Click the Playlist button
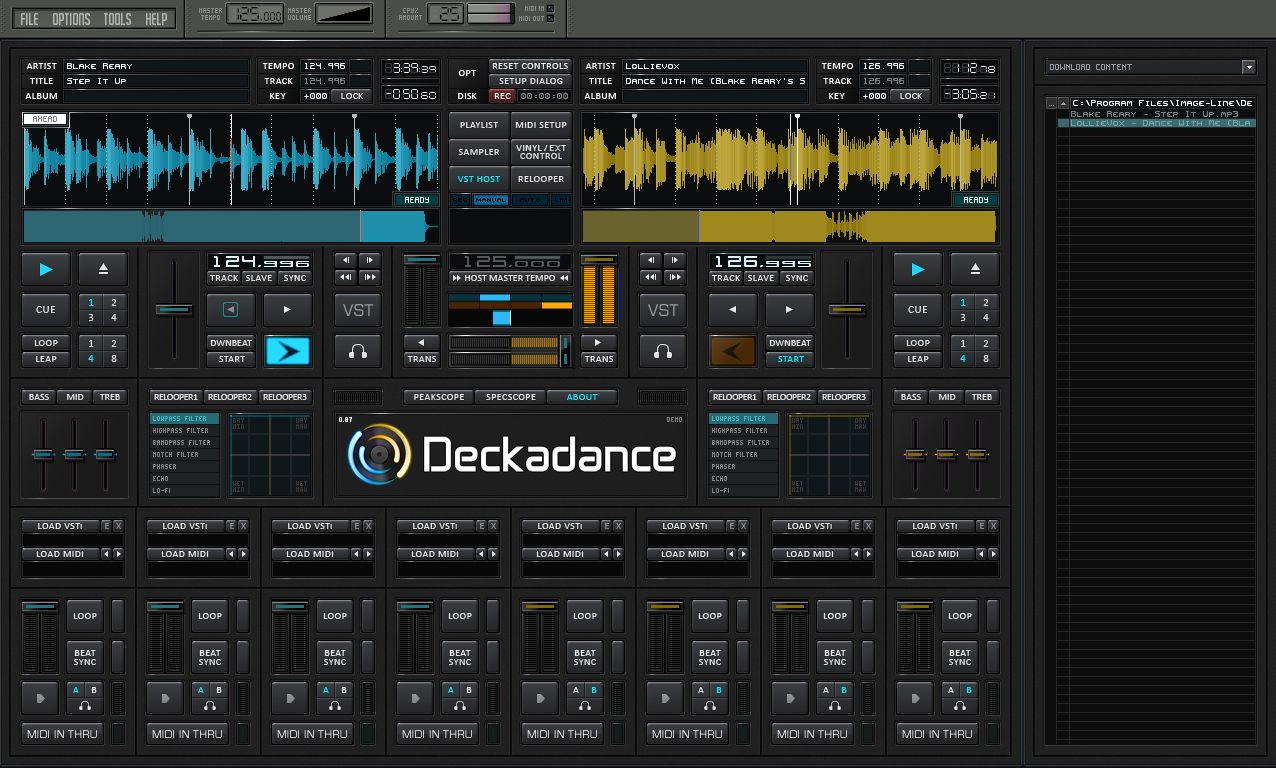Screen dimensions: 1276x768 click(x=479, y=125)
